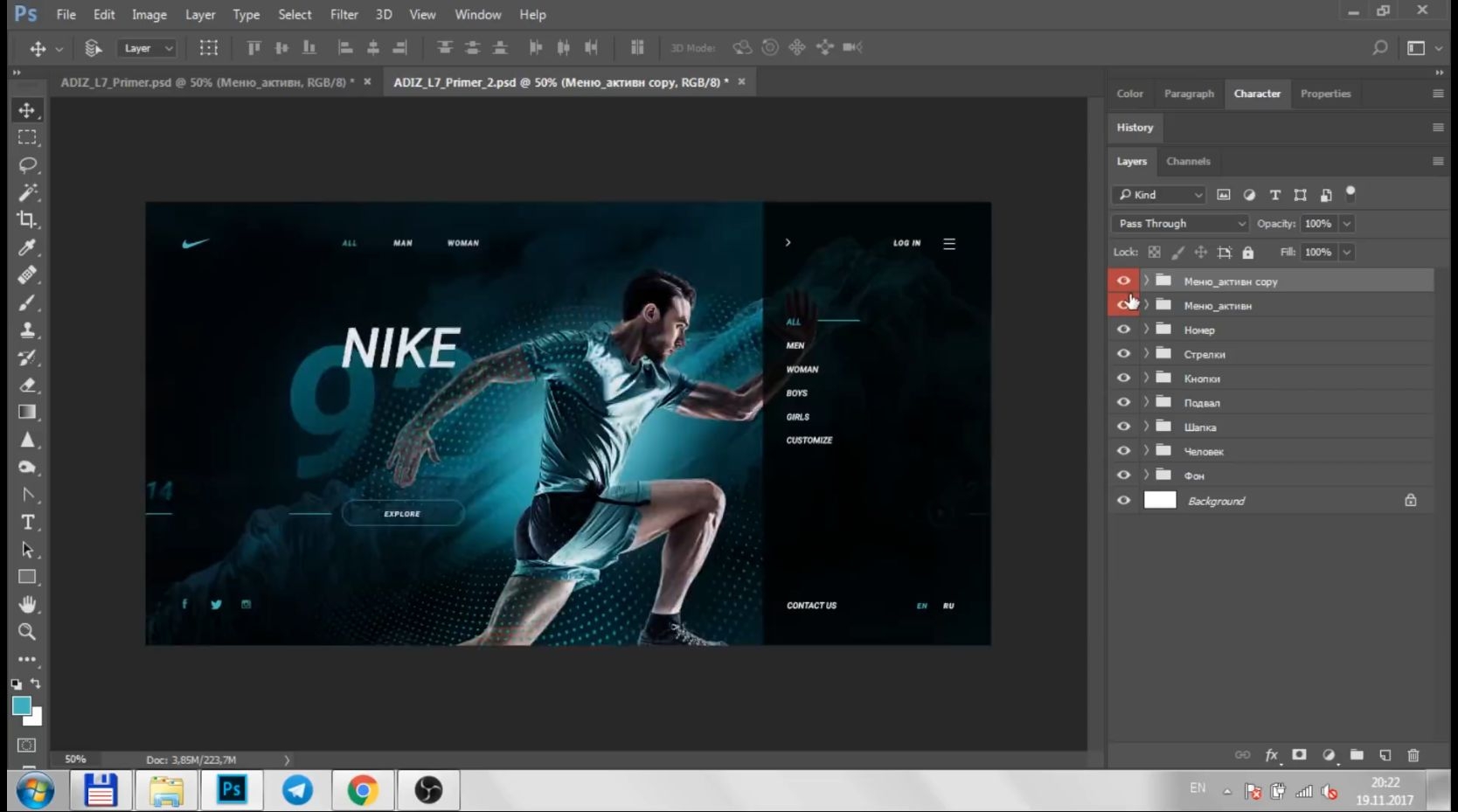Open the Filter menu
Screen dimensions: 1458x812
point(344,14)
